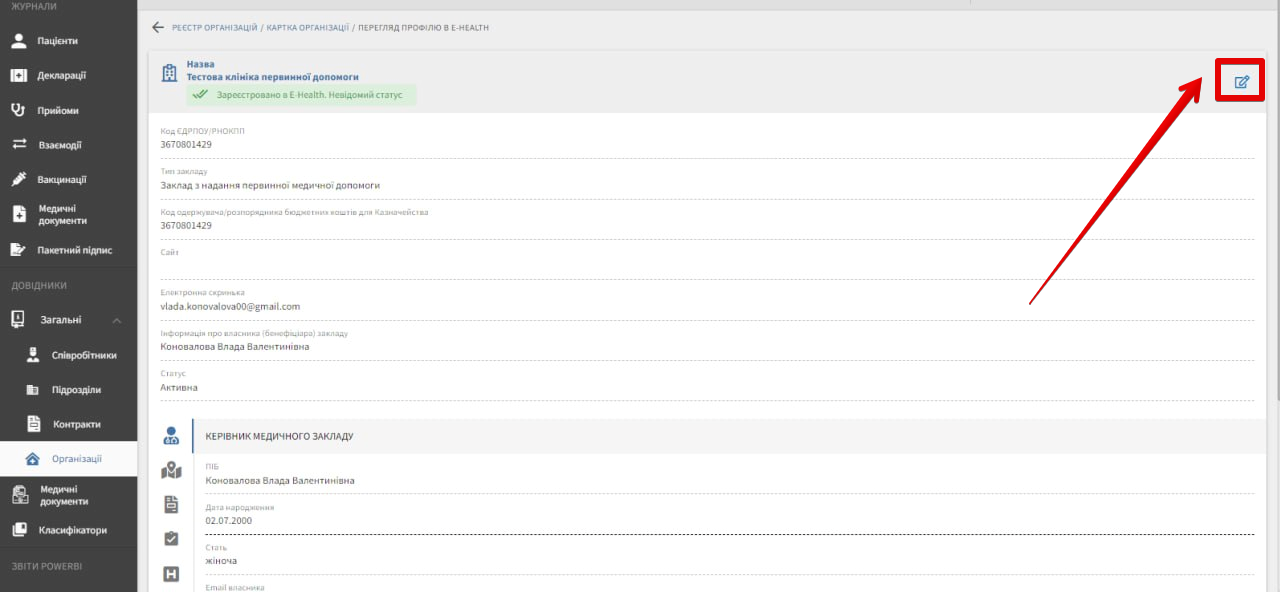
Task: Open the map location tab icon
Action: point(171,470)
